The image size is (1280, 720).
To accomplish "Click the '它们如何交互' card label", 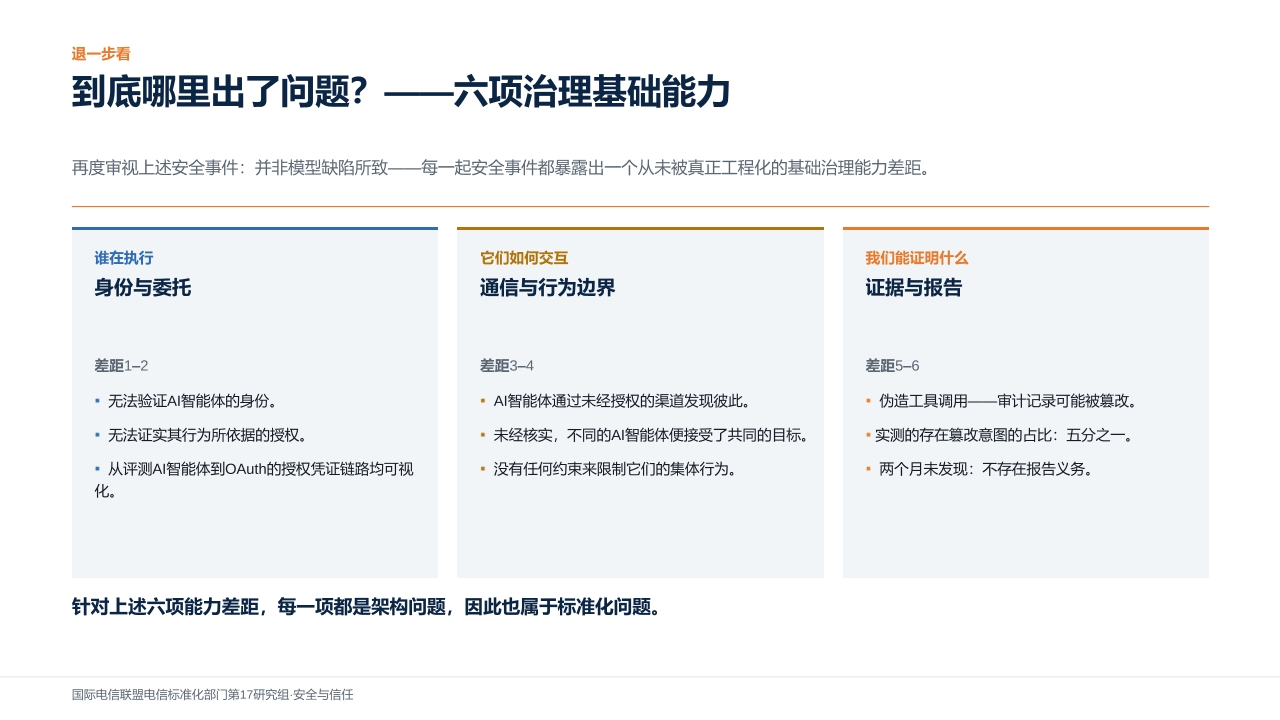I will tap(524, 258).
